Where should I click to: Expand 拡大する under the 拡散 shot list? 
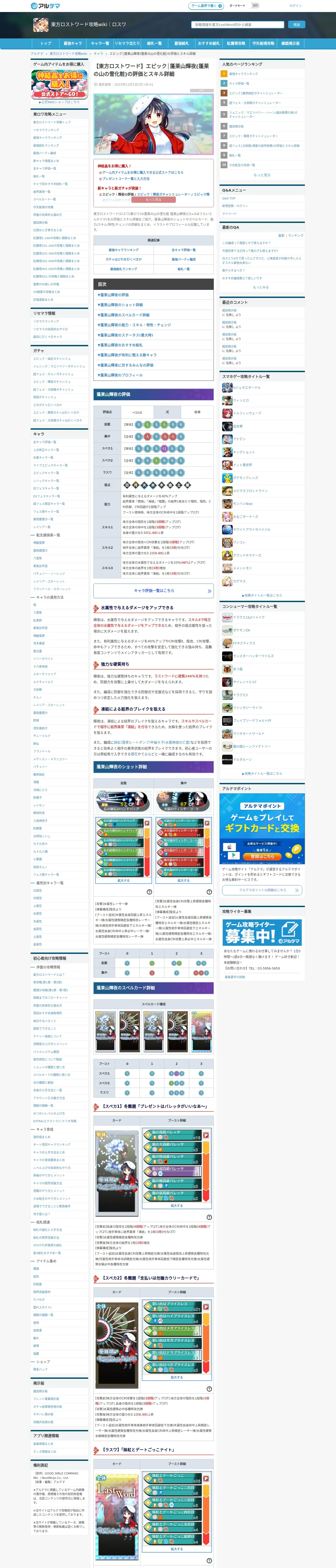point(124,880)
